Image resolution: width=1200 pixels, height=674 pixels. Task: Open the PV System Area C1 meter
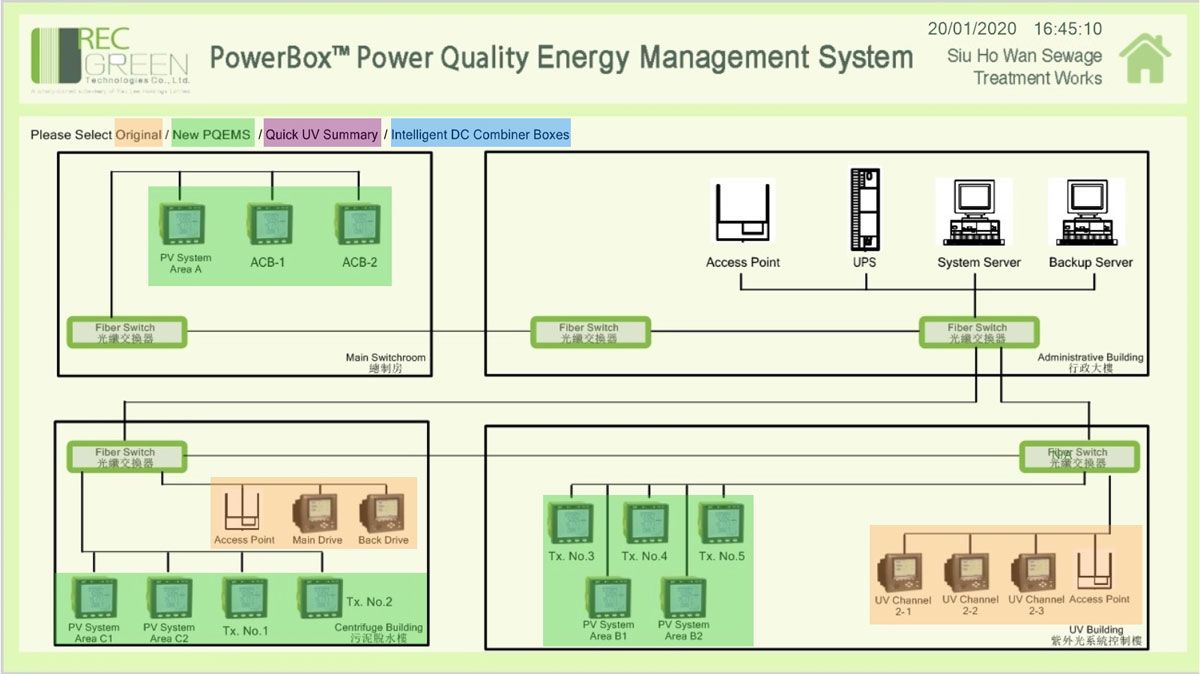[x=94, y=599]
